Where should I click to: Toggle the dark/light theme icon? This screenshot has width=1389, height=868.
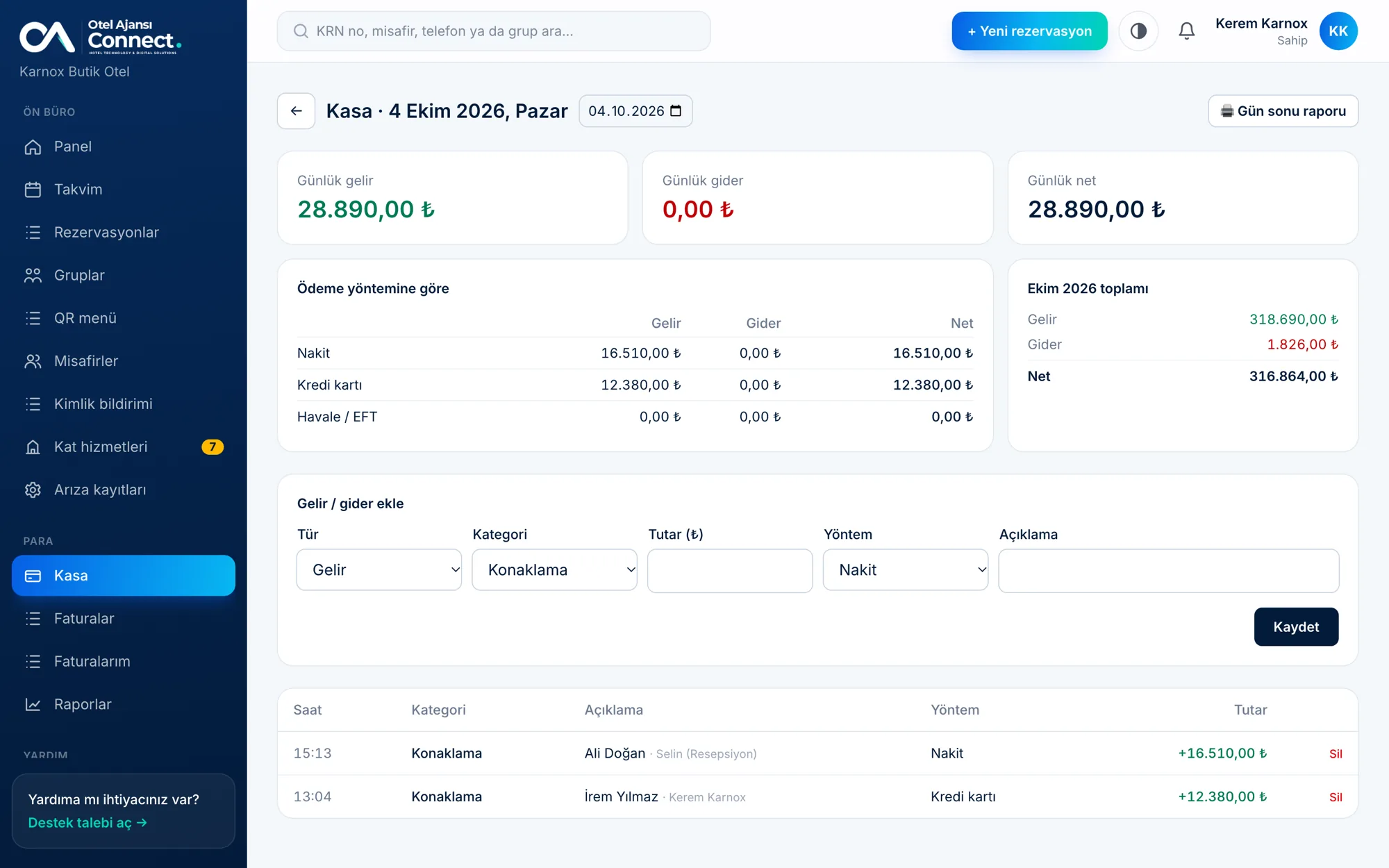[x=1138, y=31]
